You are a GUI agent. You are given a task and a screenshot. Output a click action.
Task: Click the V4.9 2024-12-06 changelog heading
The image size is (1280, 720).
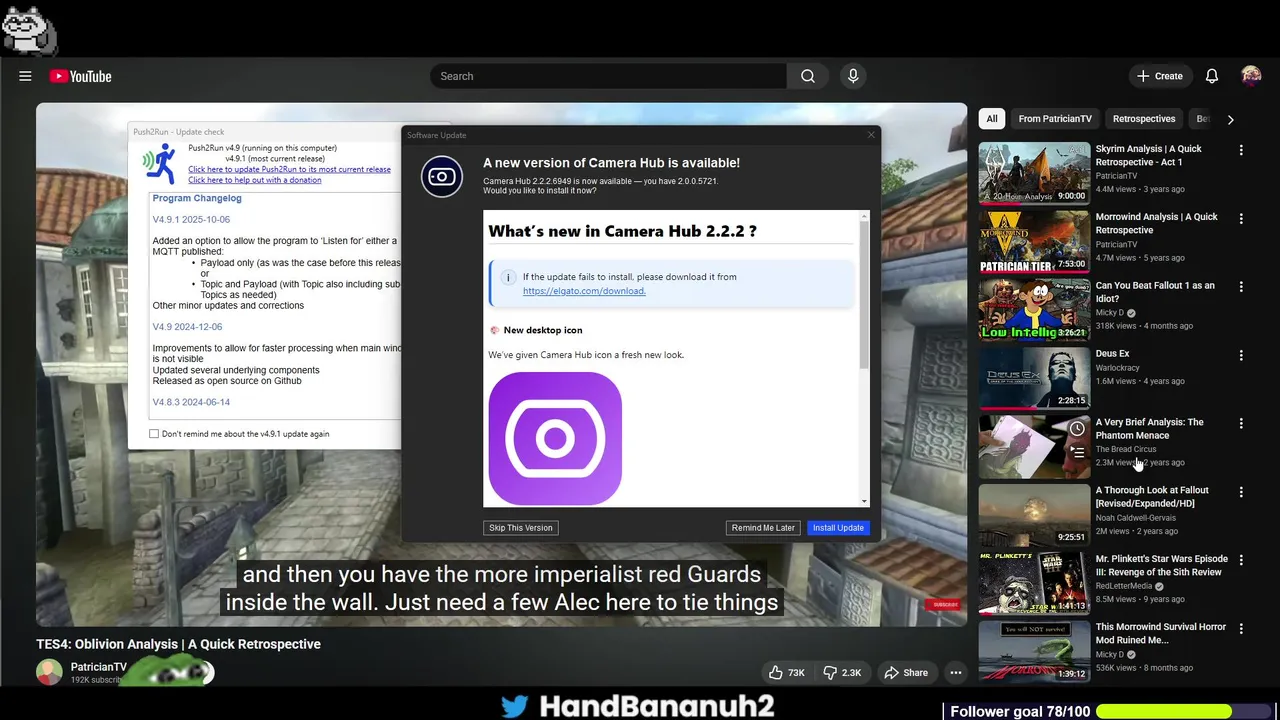[187, 327]
